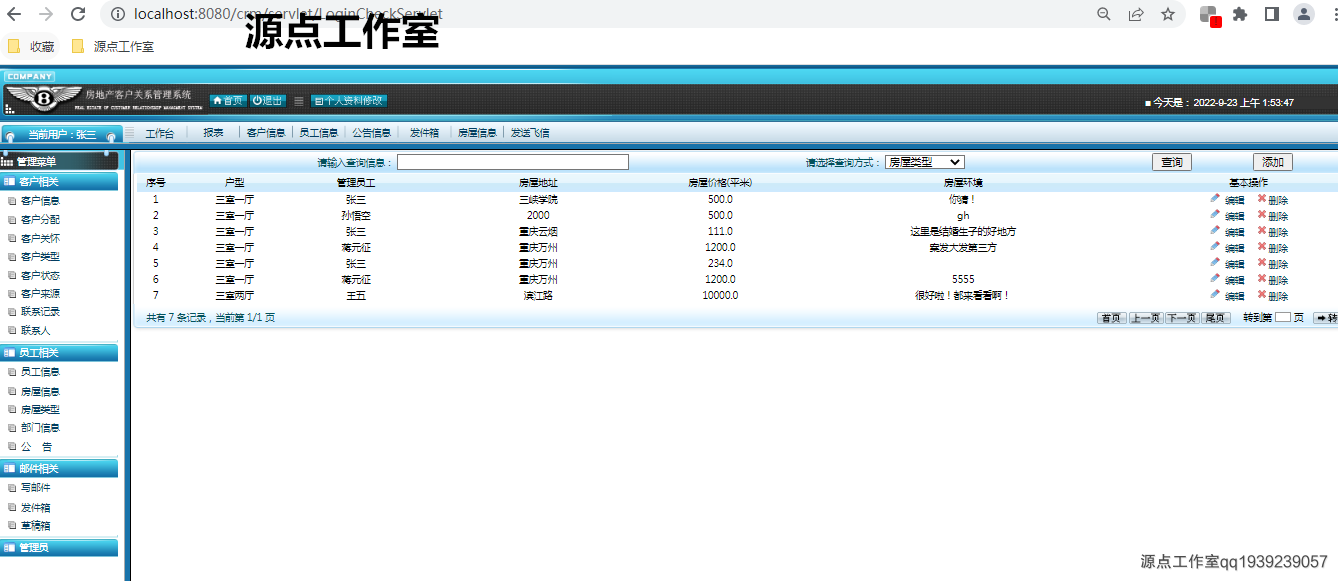Open the 房屋类型 query method dropdown

coord(924,162)
